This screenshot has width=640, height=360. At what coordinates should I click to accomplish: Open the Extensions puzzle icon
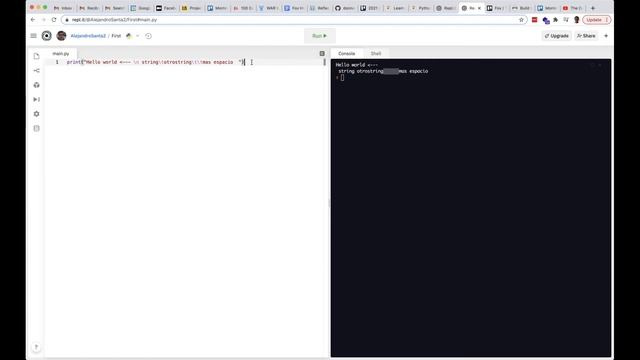click(556, 20)
